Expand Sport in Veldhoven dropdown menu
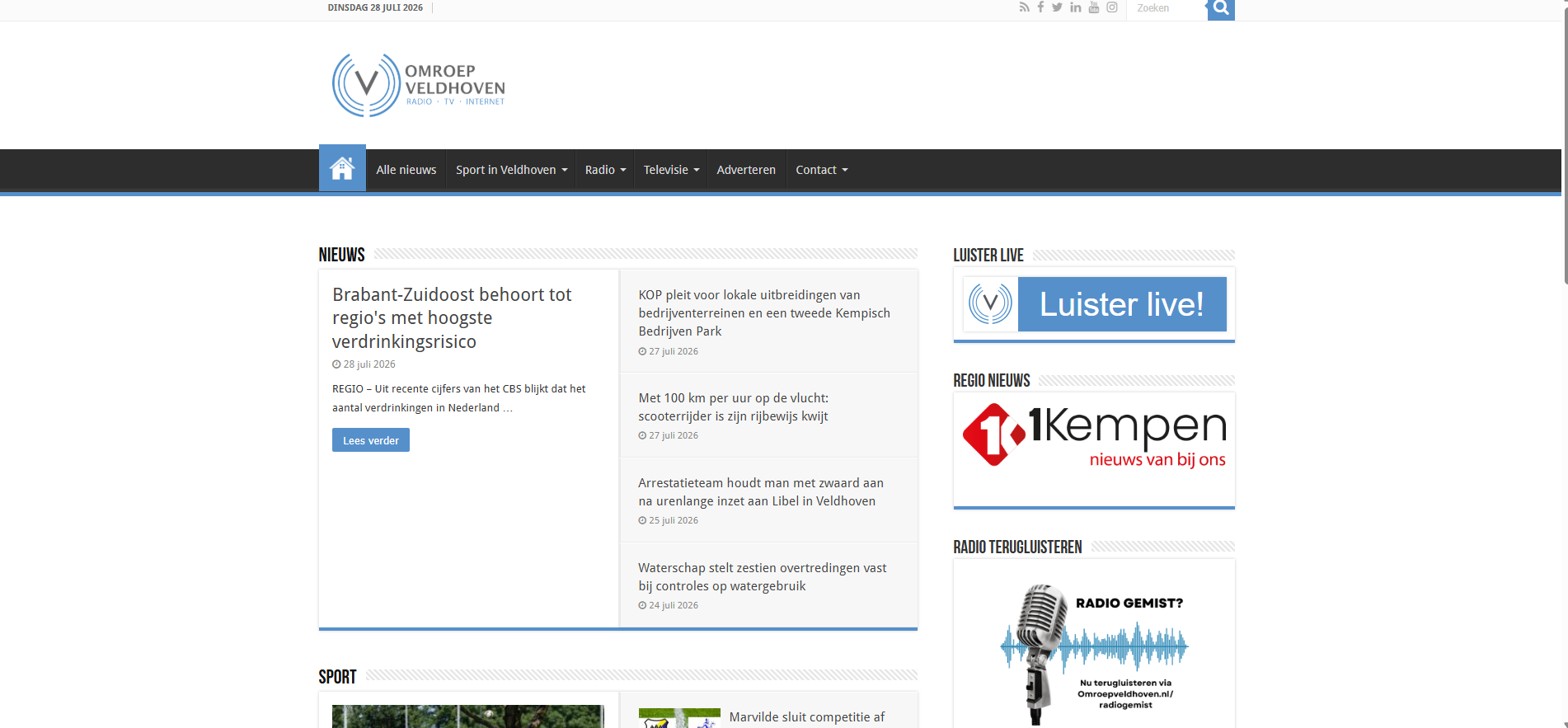The image size is (1568, 728). (511, 170)
